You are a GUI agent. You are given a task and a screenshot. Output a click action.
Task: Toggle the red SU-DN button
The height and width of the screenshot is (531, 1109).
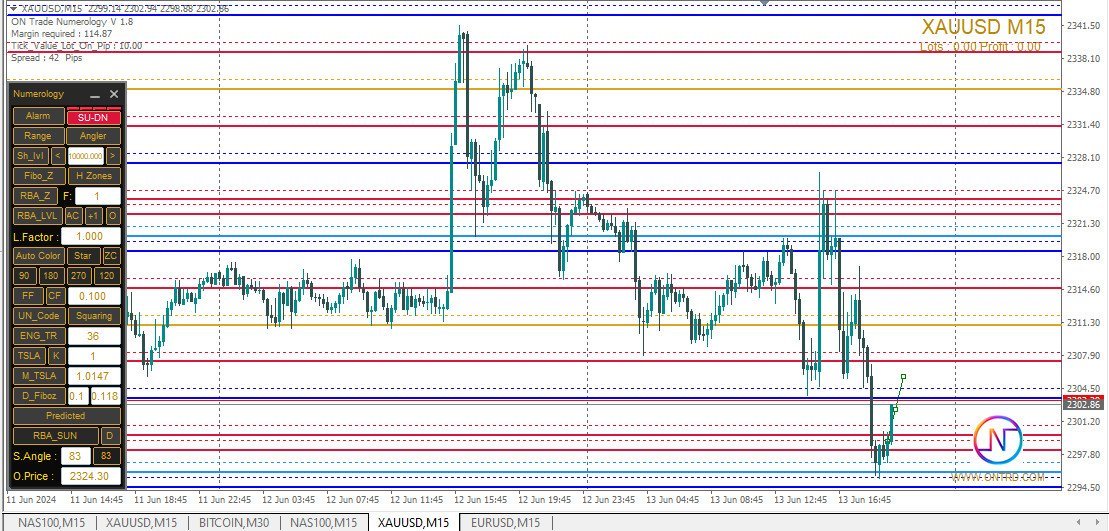click(93, 117)
